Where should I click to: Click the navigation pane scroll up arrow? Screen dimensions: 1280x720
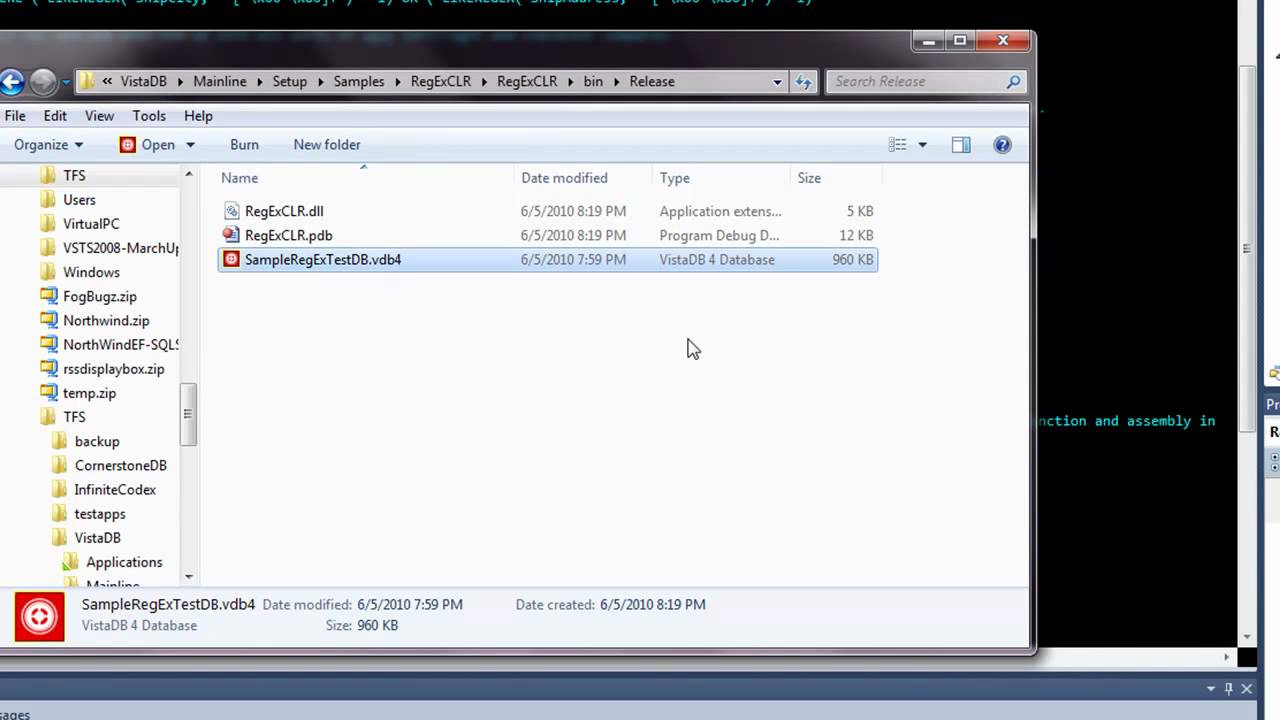[188, 175]
